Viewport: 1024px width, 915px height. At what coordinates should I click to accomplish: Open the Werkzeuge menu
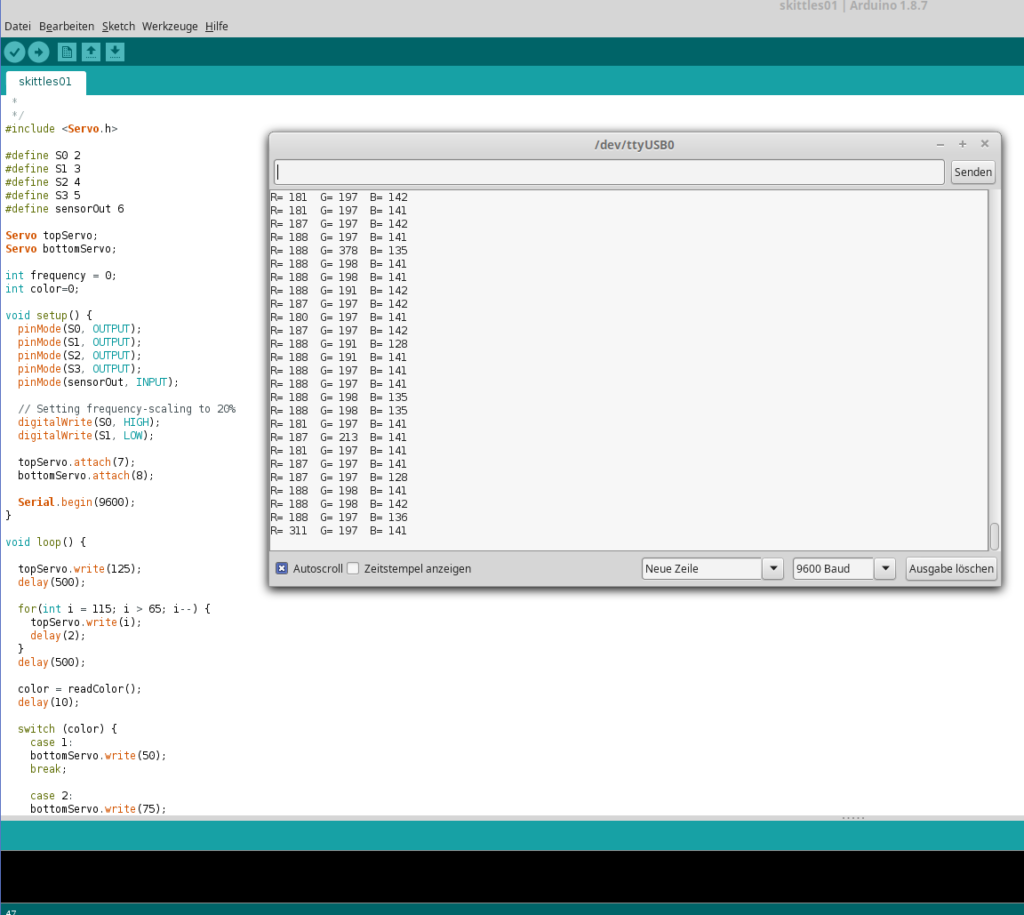point(170,26)
